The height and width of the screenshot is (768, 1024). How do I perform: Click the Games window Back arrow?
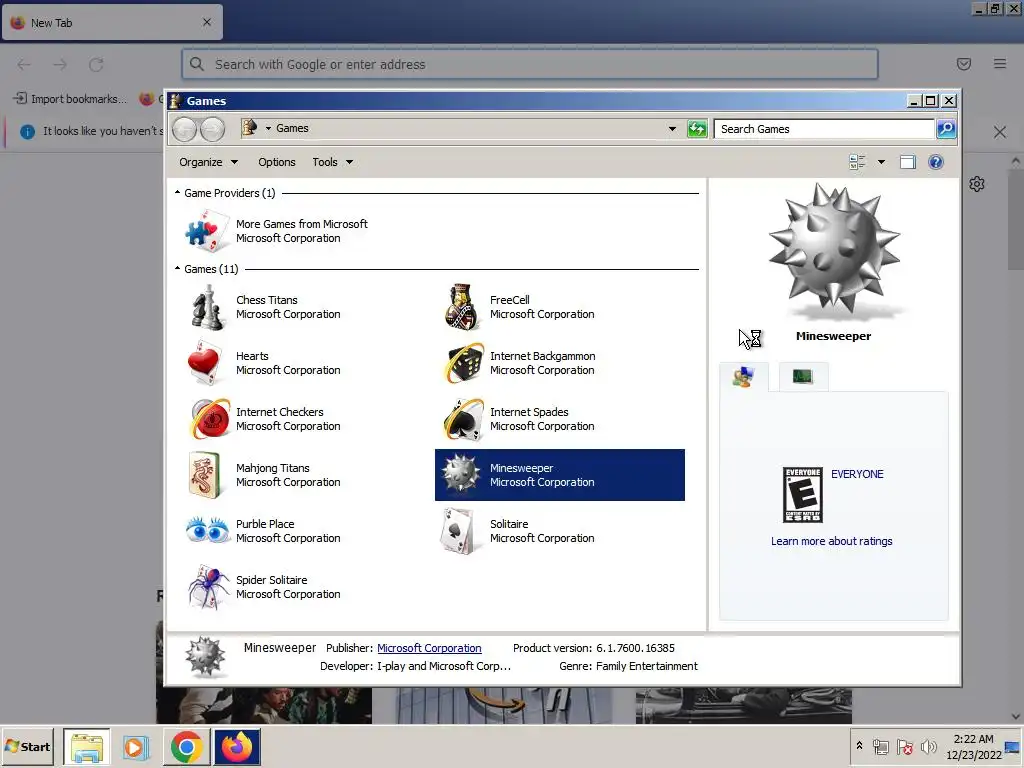185,129
